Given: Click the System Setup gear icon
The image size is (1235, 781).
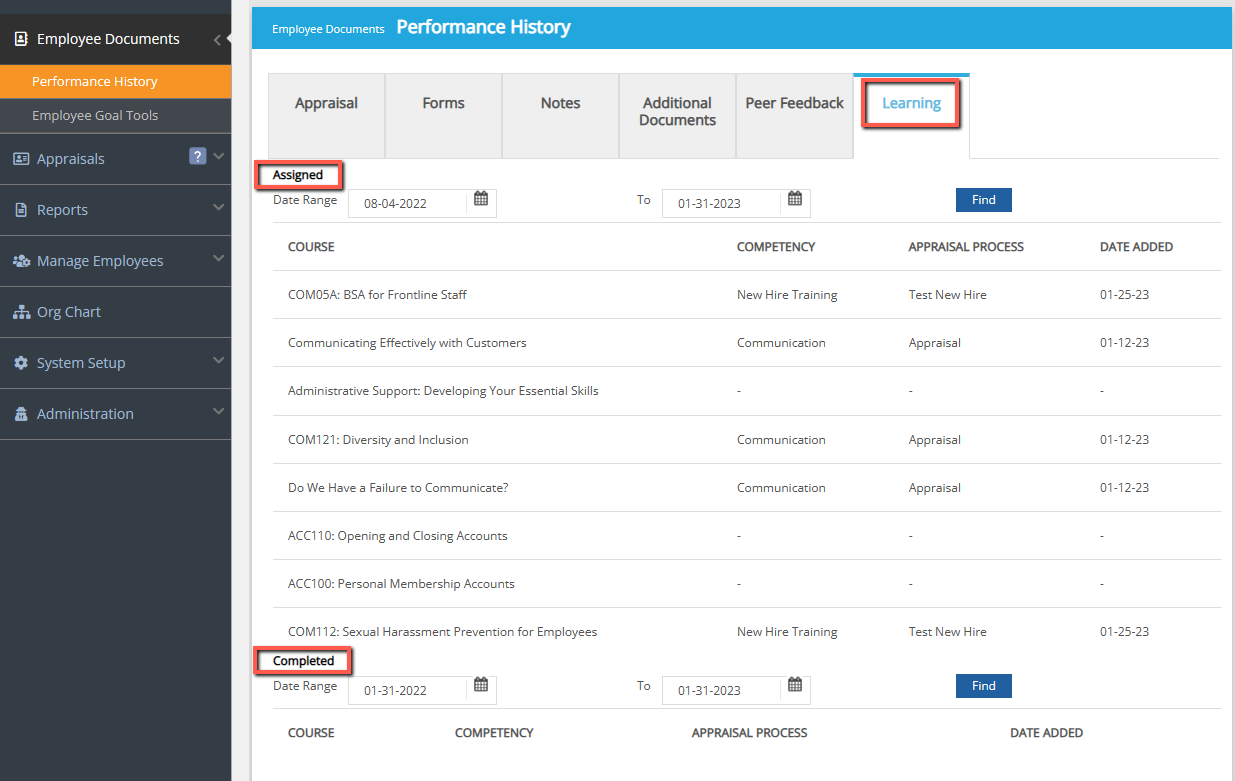Looking at the screenshot, I should tap(21, 363).
